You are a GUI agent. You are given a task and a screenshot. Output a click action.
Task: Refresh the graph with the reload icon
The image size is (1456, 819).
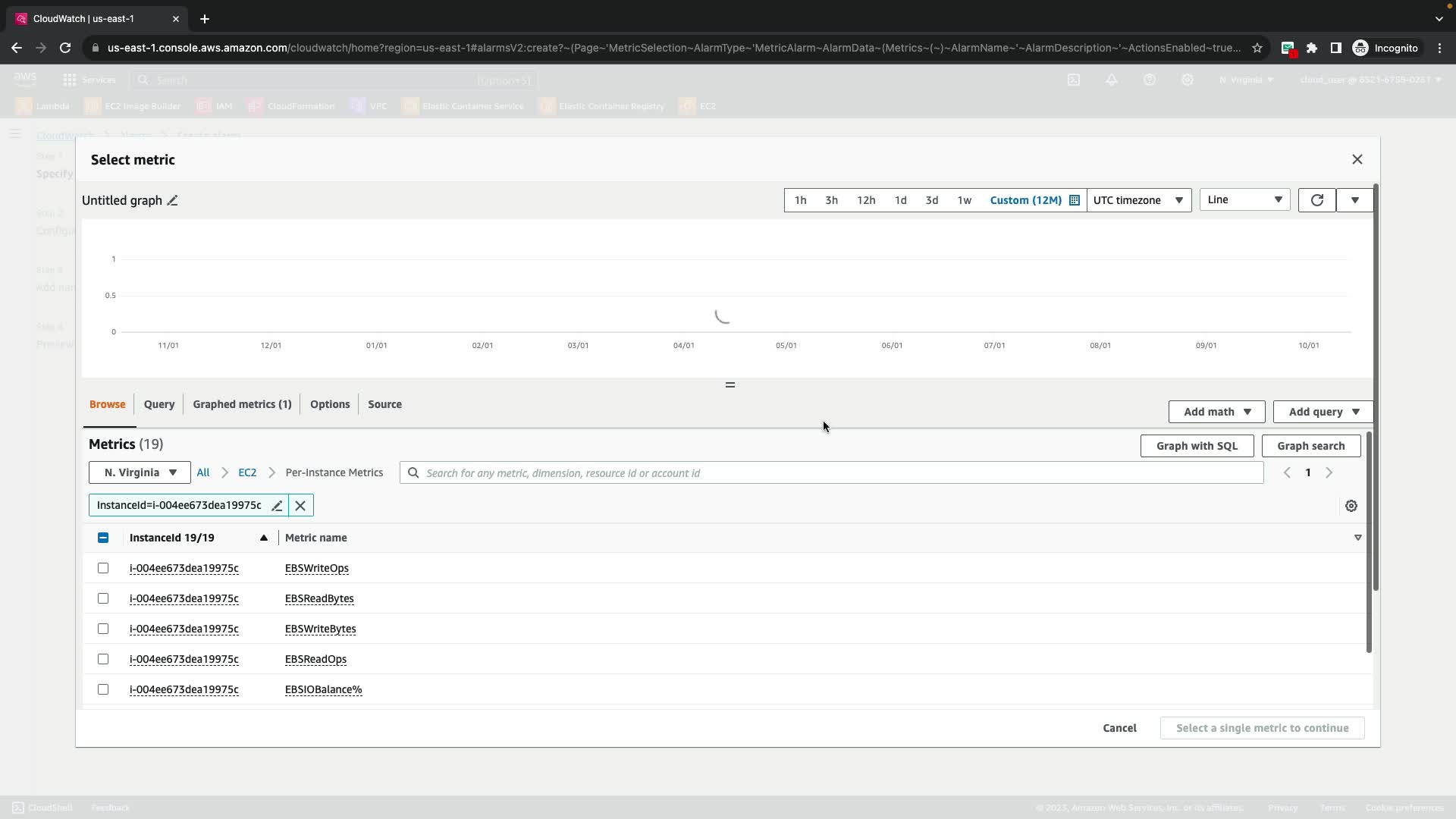pos(1316,200)
